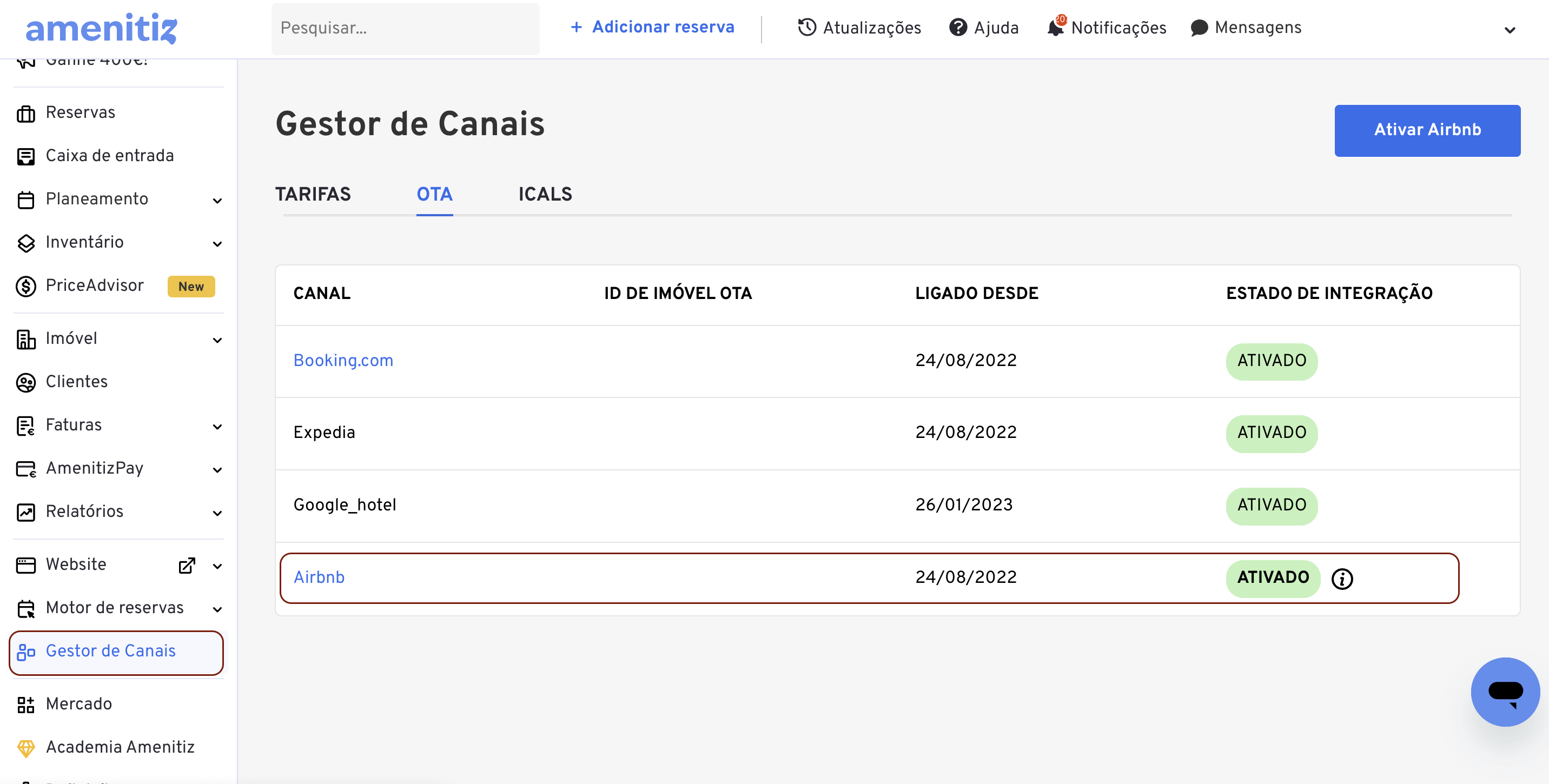Select the OTA tab

tap(434, 194)
